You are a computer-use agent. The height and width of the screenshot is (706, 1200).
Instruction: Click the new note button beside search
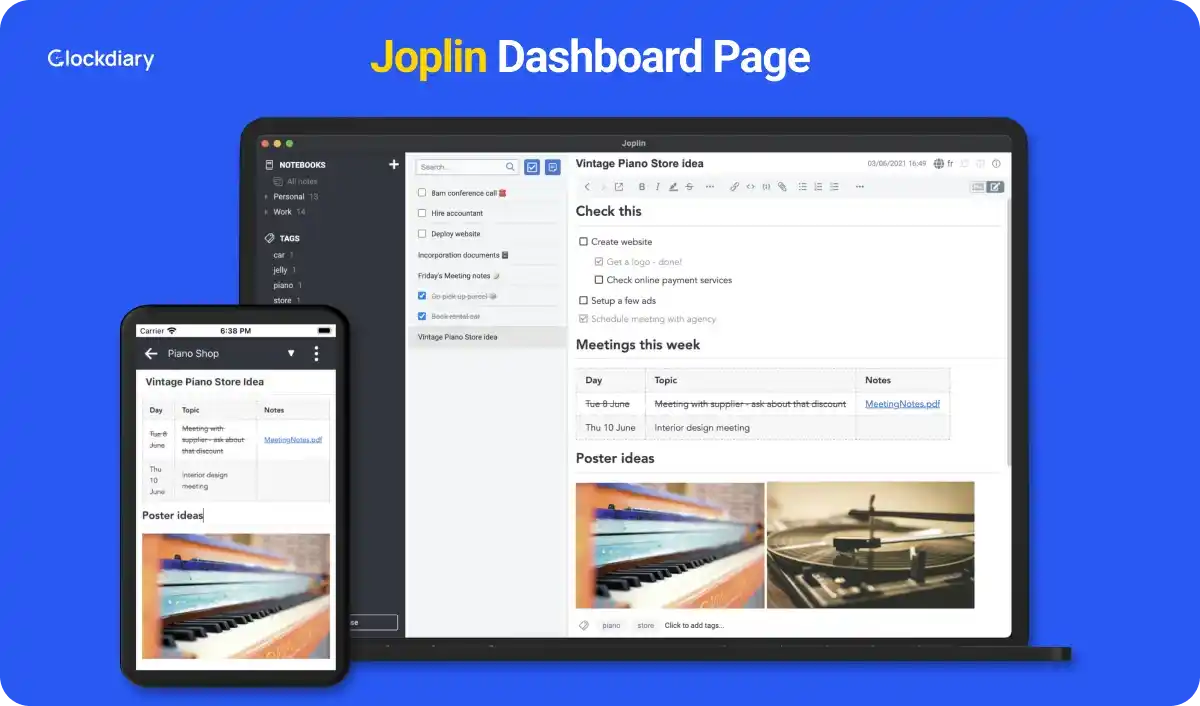[x=552, y=167]
